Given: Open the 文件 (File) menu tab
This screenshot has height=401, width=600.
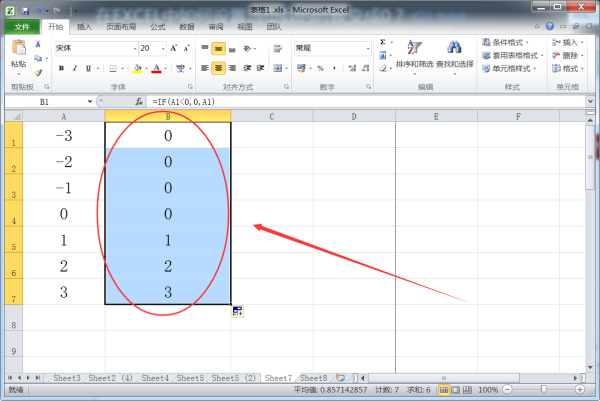Looking at the screenshot, I should coord(21,27).
